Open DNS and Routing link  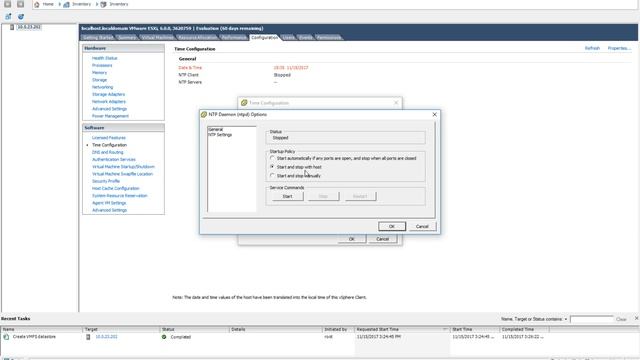coord(108,152)
